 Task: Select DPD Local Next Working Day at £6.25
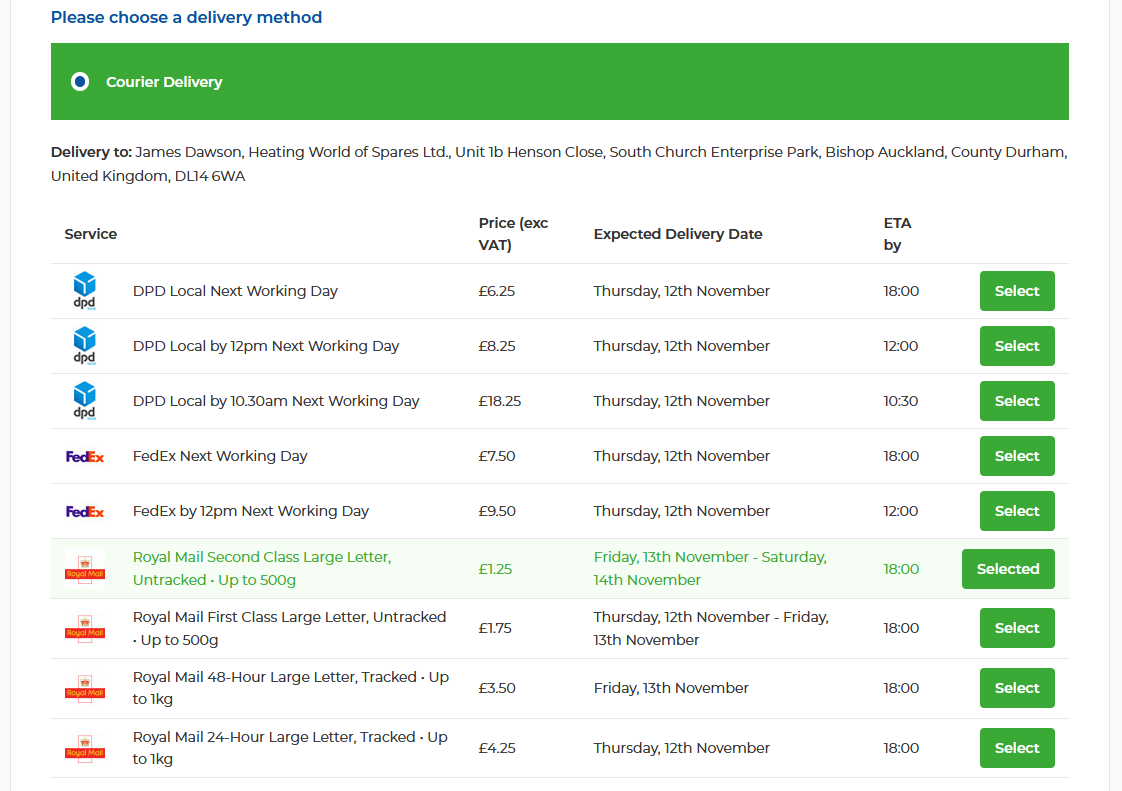[x=1017, y=291]
